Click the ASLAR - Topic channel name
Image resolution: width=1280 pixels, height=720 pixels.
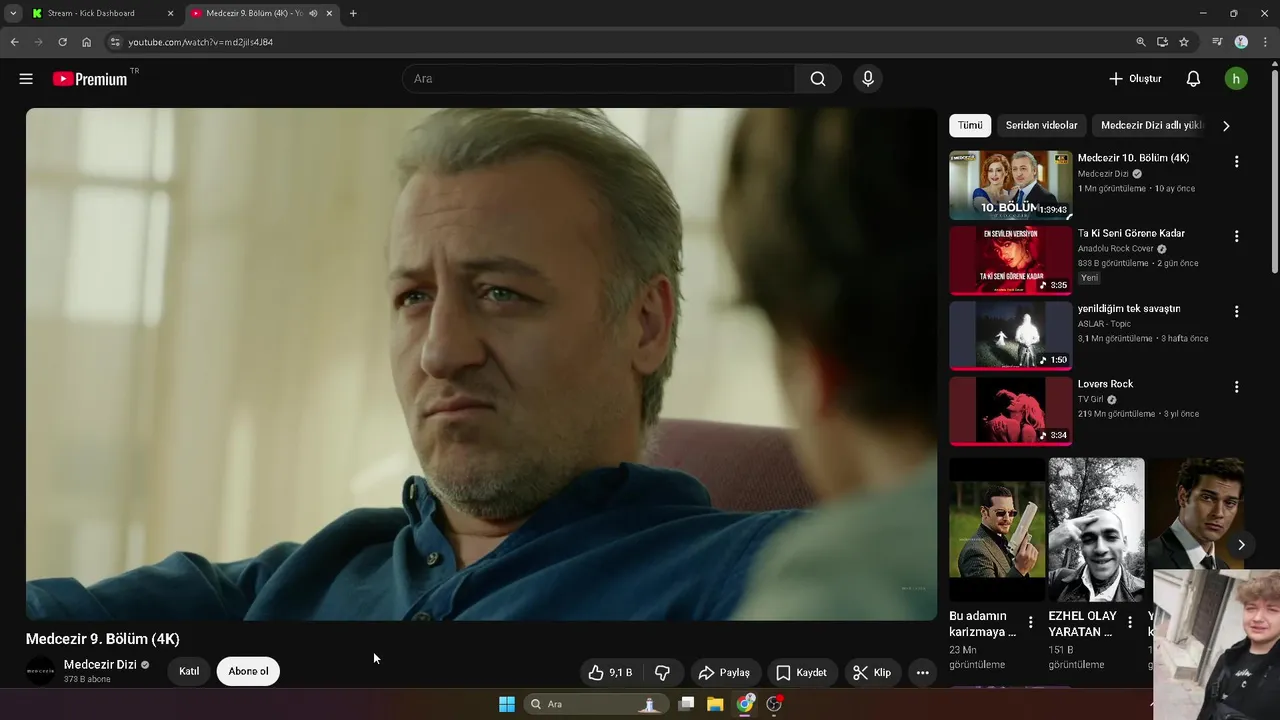(x=1104, y=324)
